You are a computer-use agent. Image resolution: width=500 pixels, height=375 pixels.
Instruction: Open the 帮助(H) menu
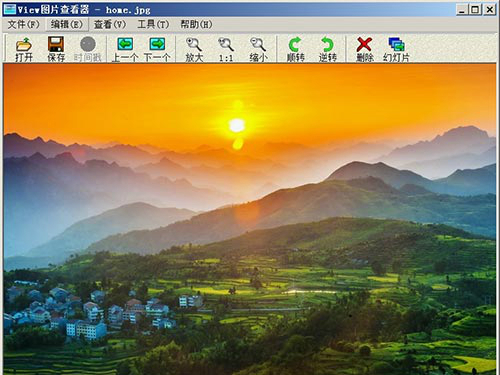pyautogui.click(x=196, y=24)
